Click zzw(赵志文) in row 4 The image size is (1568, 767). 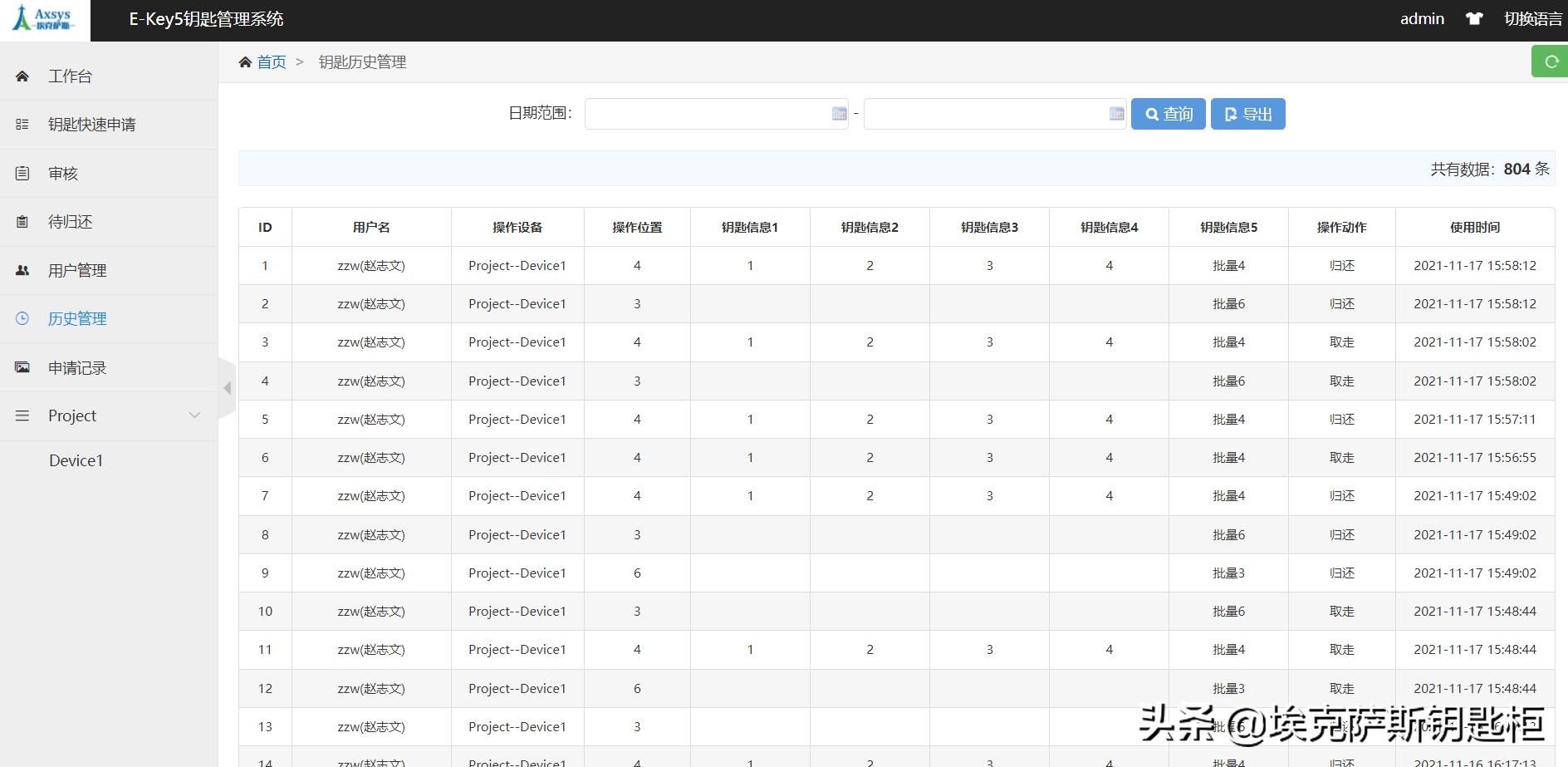point(371,381)
